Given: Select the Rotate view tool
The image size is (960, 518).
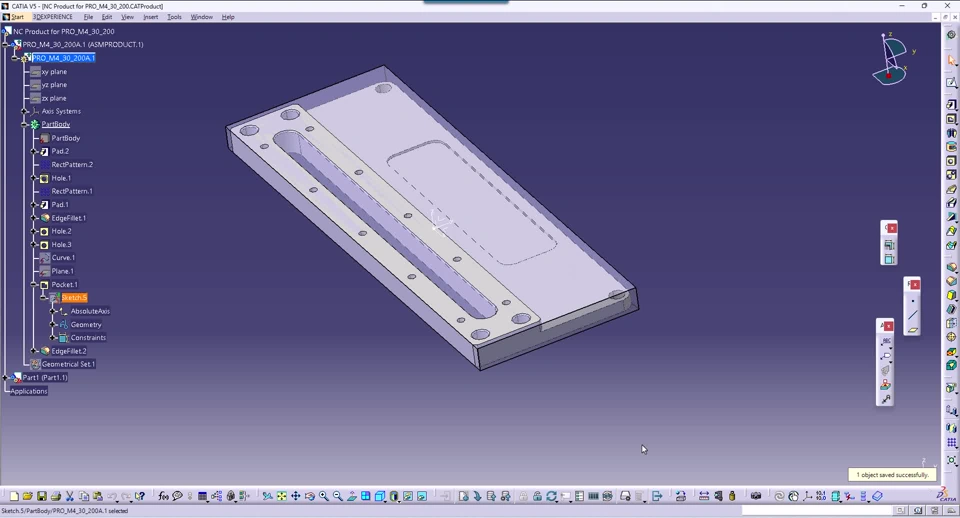Looking at the screenshot, I should coord(310,496).
